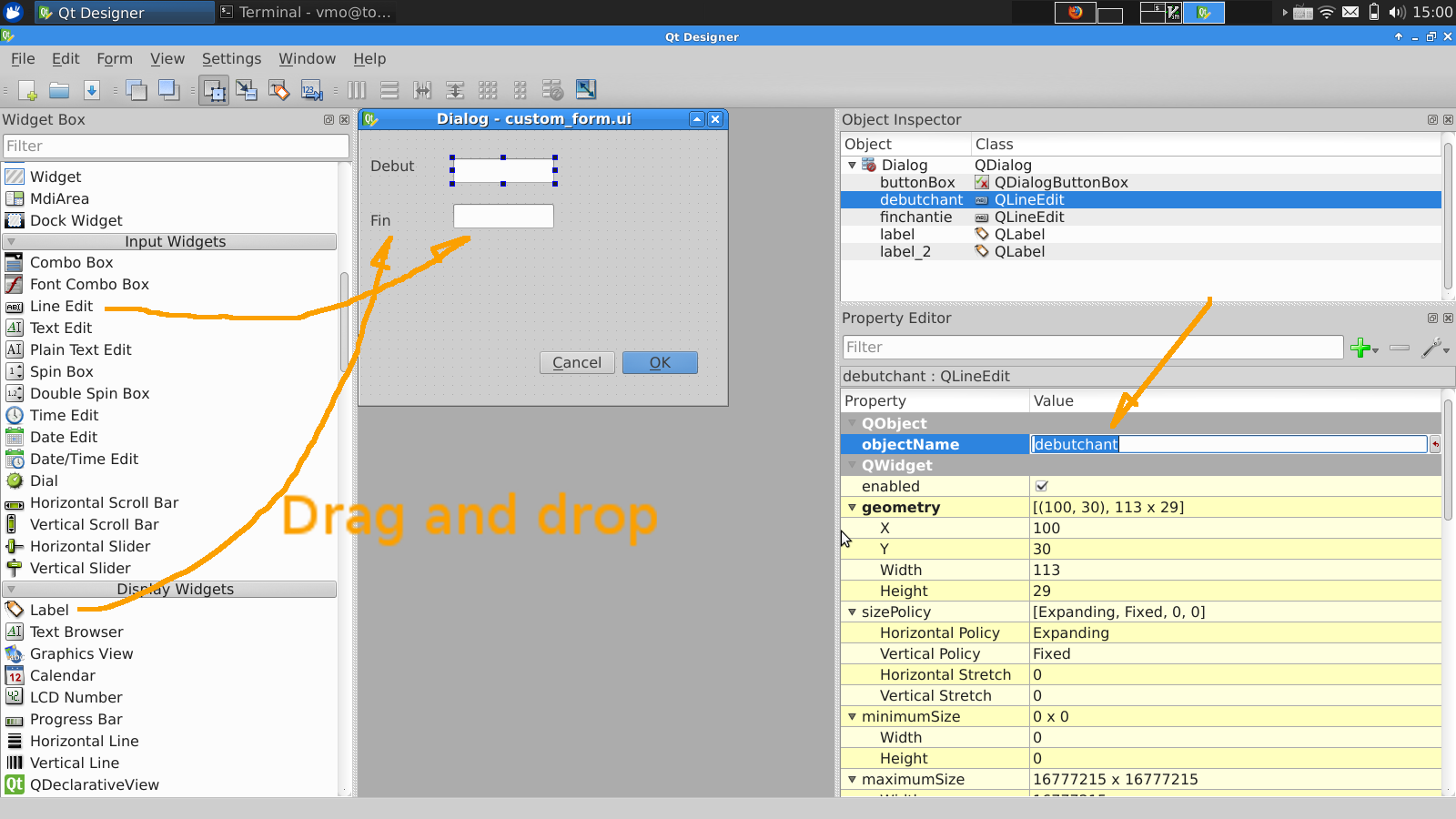Click the Send to Back icon
The width and height of the screenshot is (1456, 819).
(x=136, y=90)
